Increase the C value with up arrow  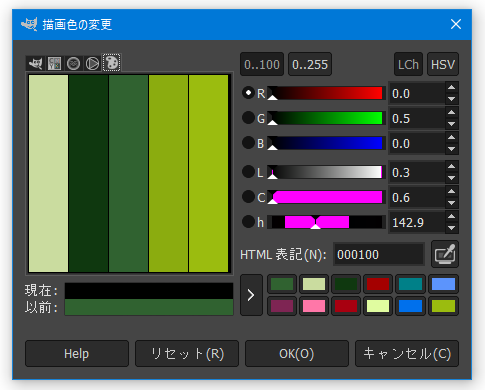click(x=452, y=192)
